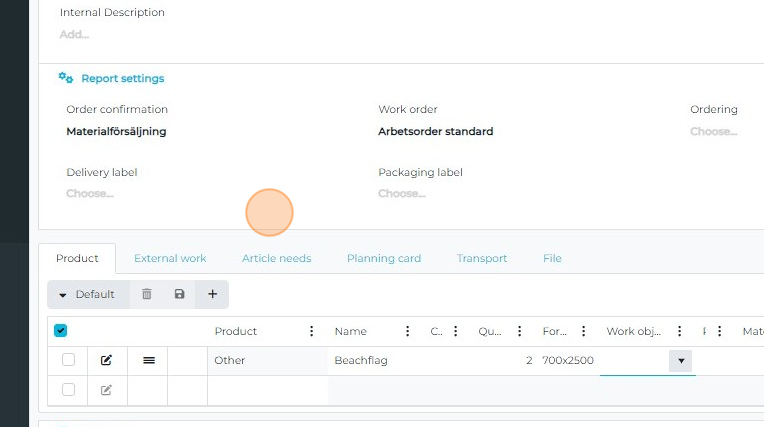Open the Name column options menu

click(407, 331)
